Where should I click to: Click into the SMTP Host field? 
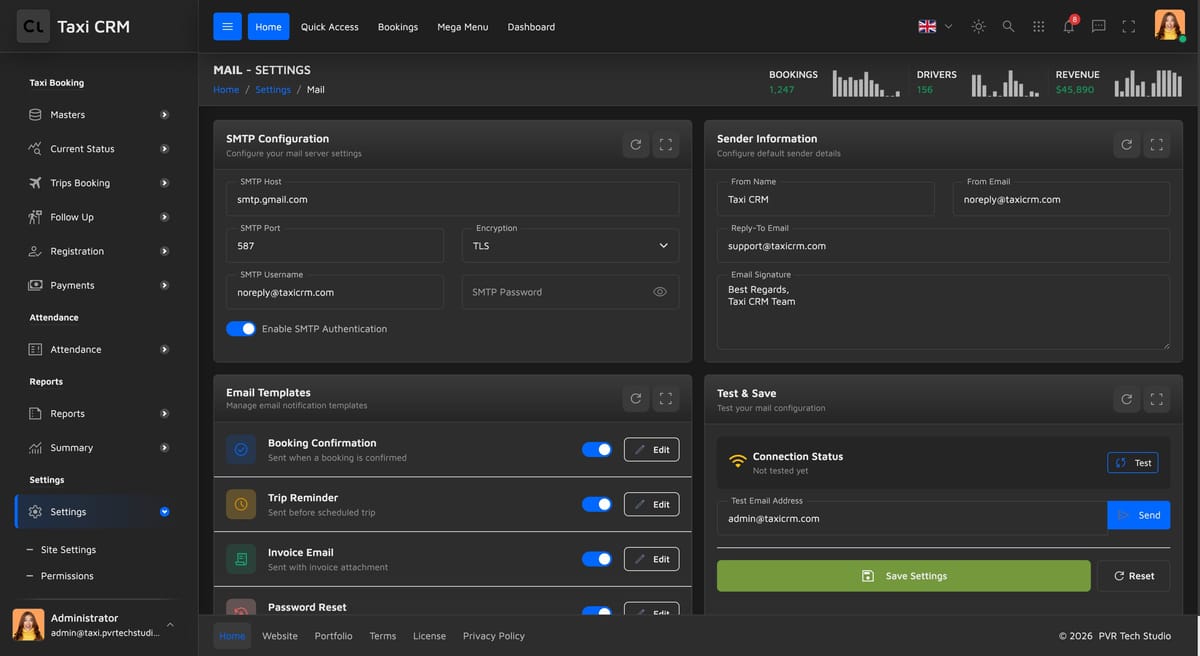tap(452, 199)
